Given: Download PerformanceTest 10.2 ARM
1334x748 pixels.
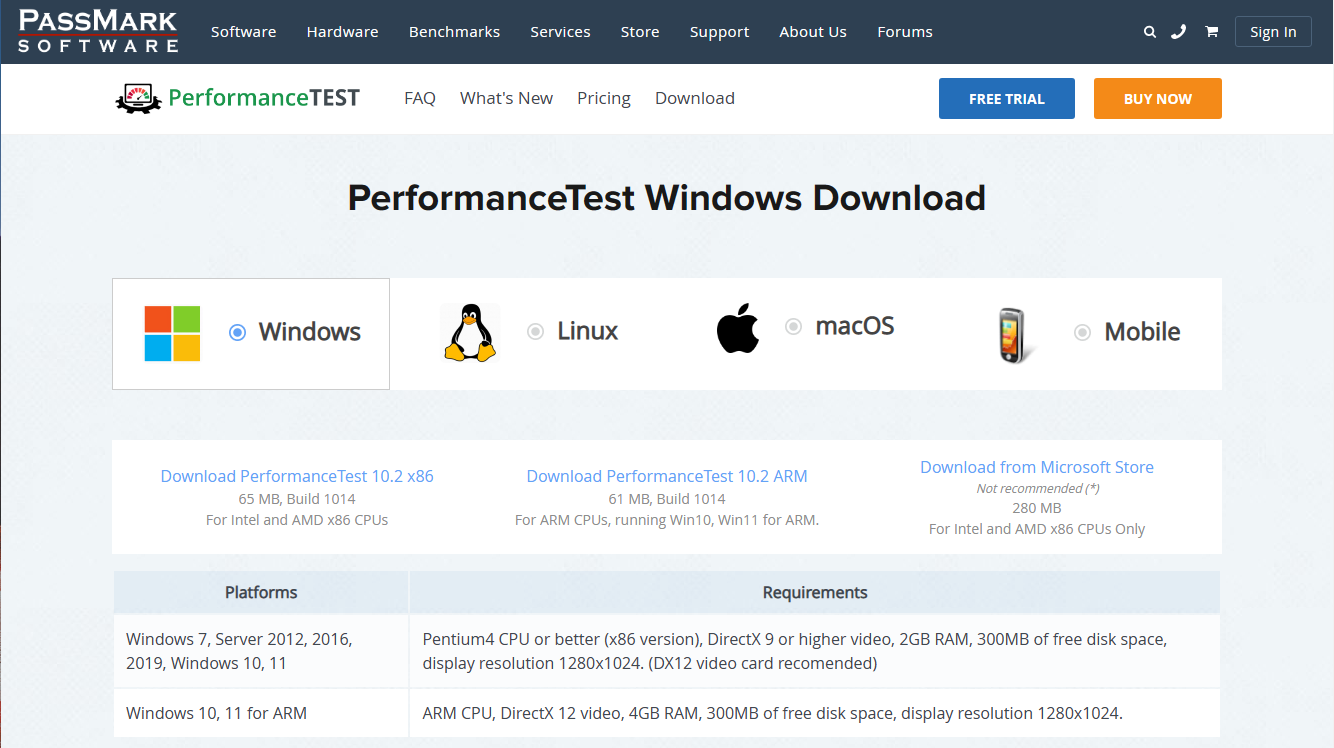Looking at the screenshot, I should click(x=667, y=476).
